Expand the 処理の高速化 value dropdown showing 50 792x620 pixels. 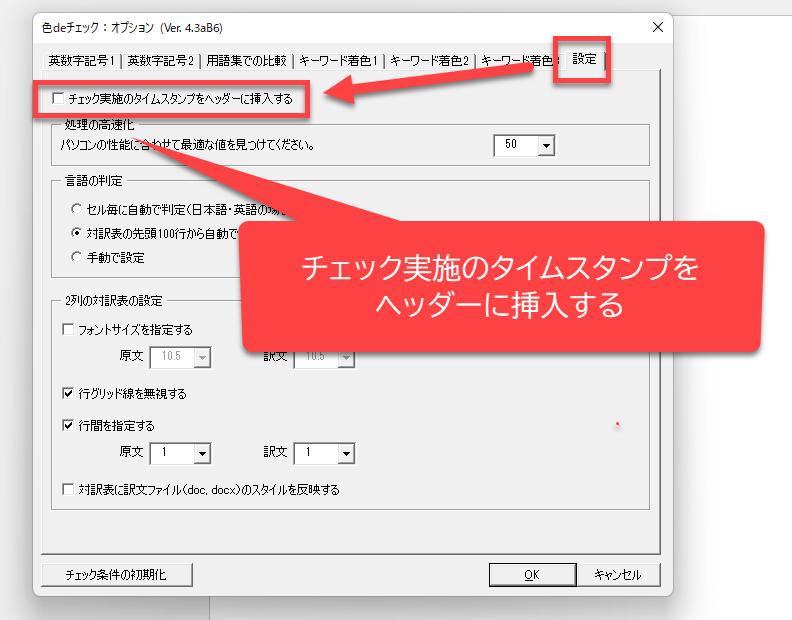tap(545, 146)
